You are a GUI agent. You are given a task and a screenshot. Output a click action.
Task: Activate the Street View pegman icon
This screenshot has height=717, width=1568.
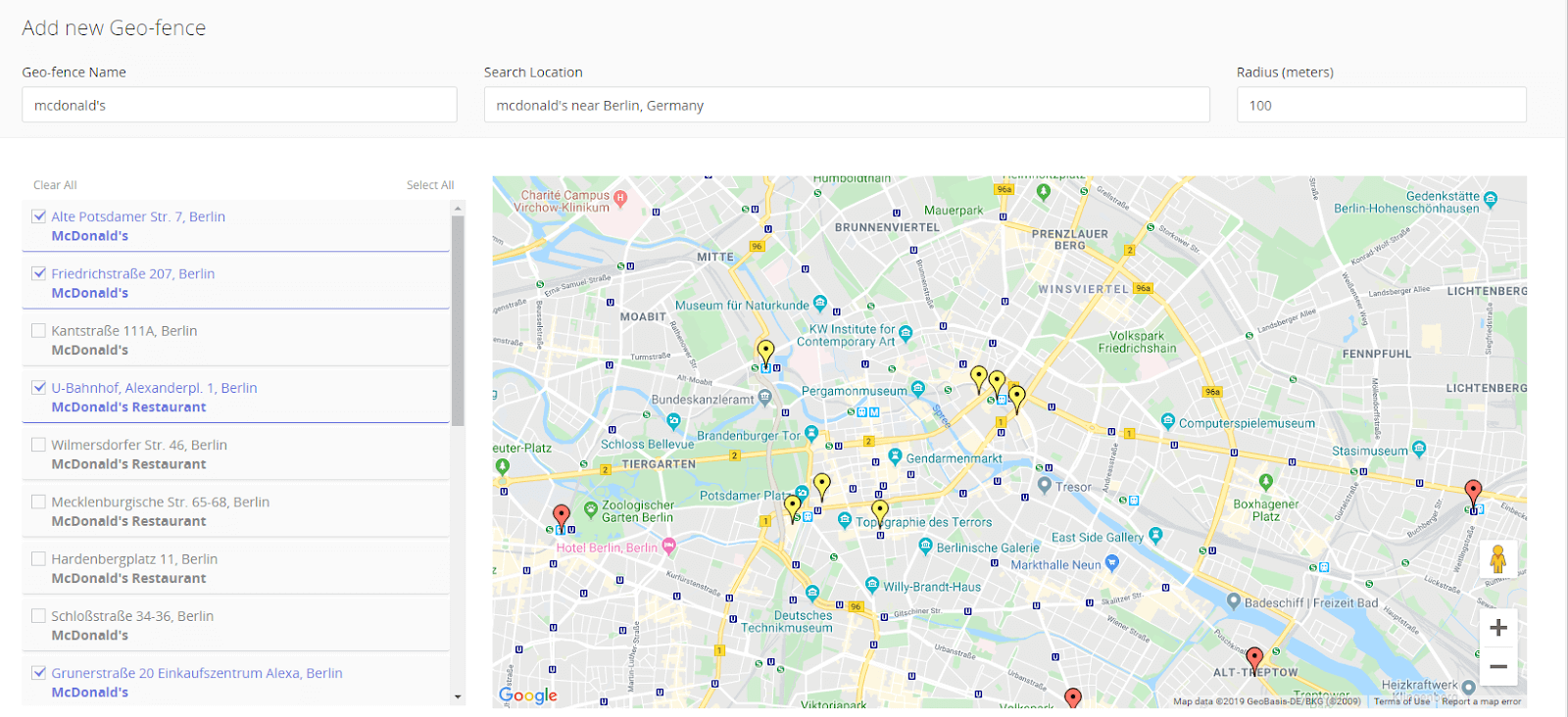[1498, 559]
